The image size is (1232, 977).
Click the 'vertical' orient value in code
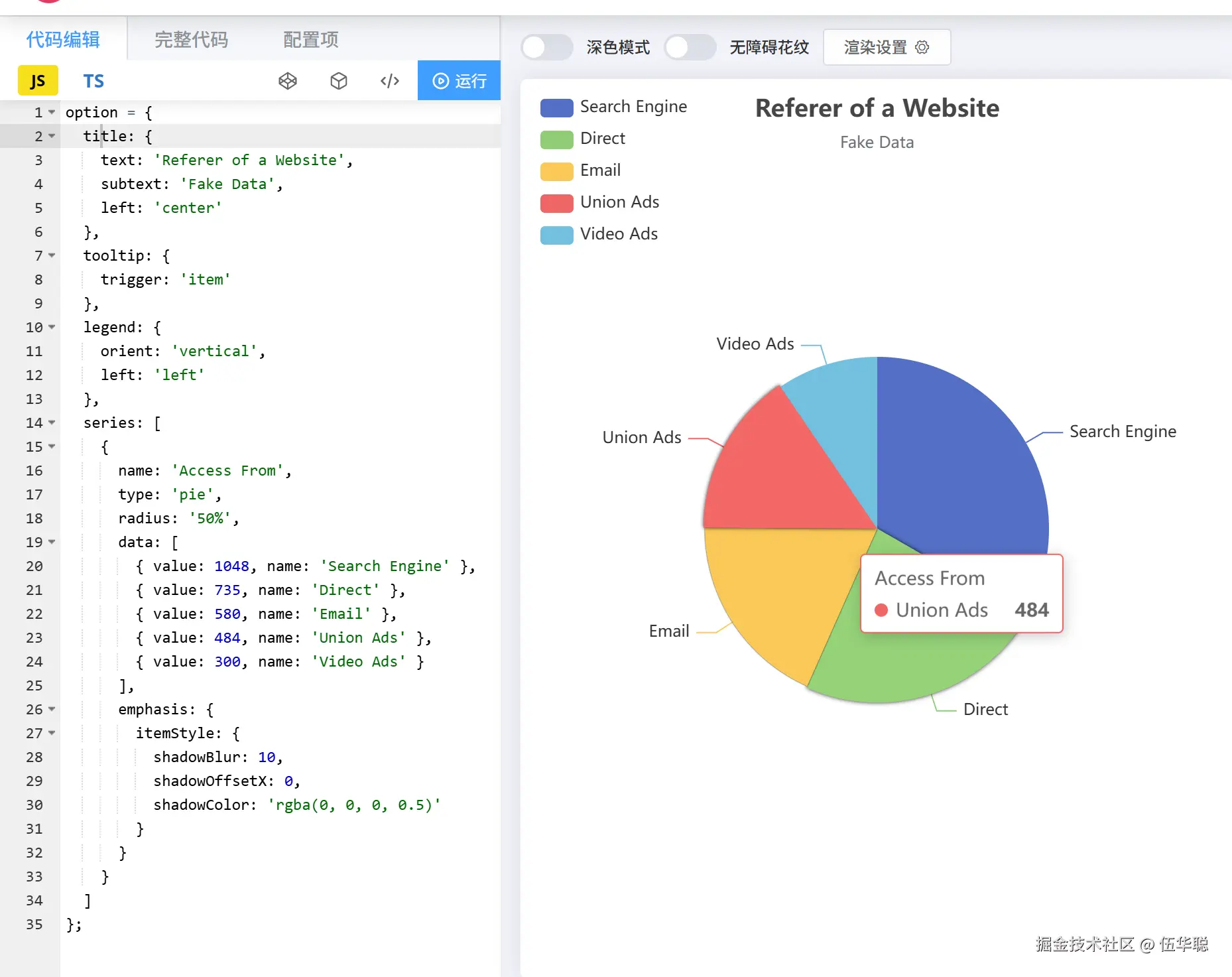tap(214, 351)
